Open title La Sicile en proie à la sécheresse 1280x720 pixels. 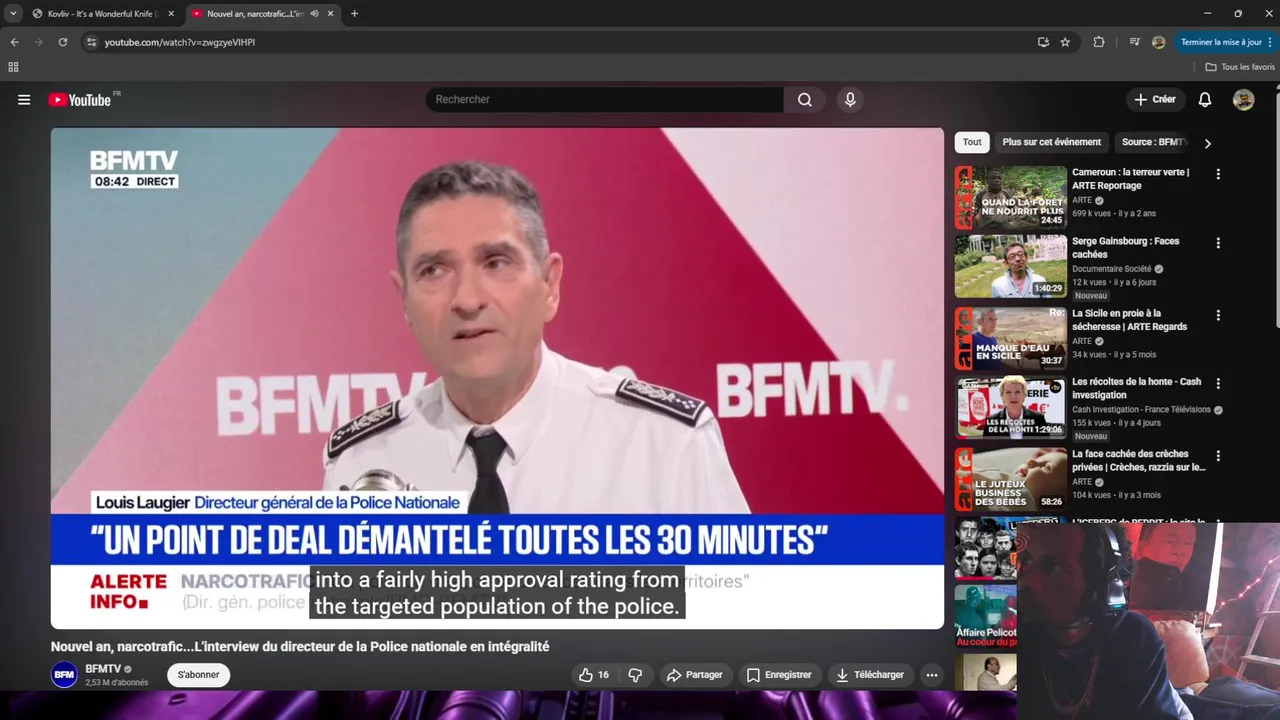point(1129,320)
